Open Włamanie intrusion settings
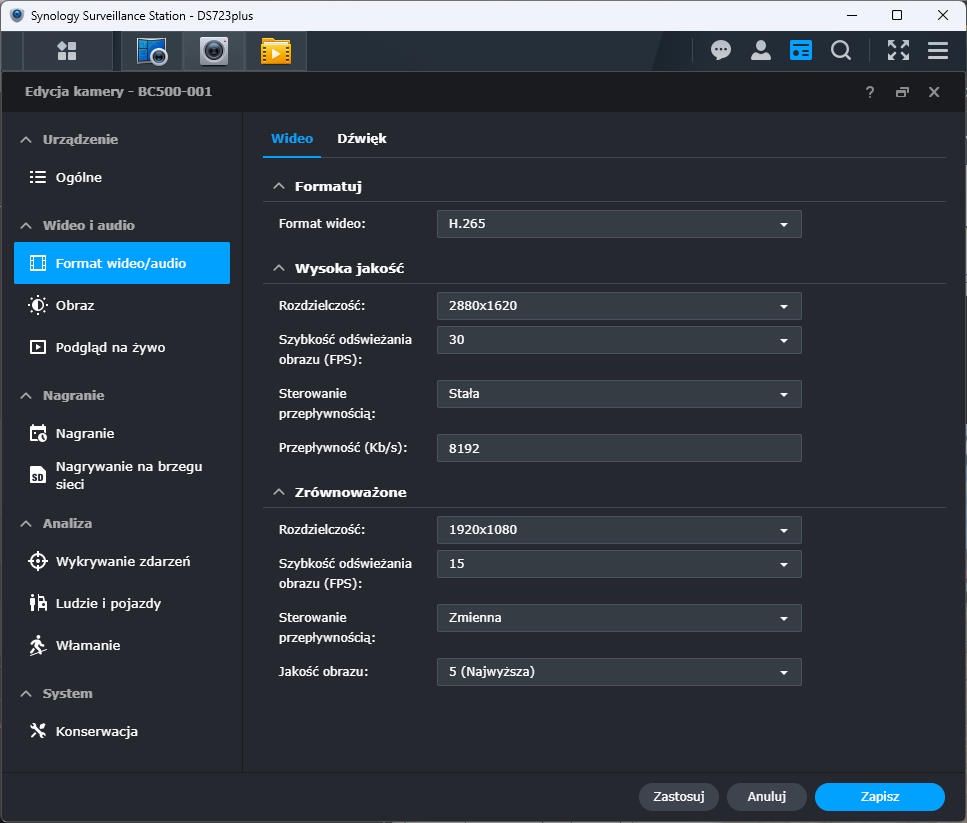This screenshot has width=967, height=823. 121,645
